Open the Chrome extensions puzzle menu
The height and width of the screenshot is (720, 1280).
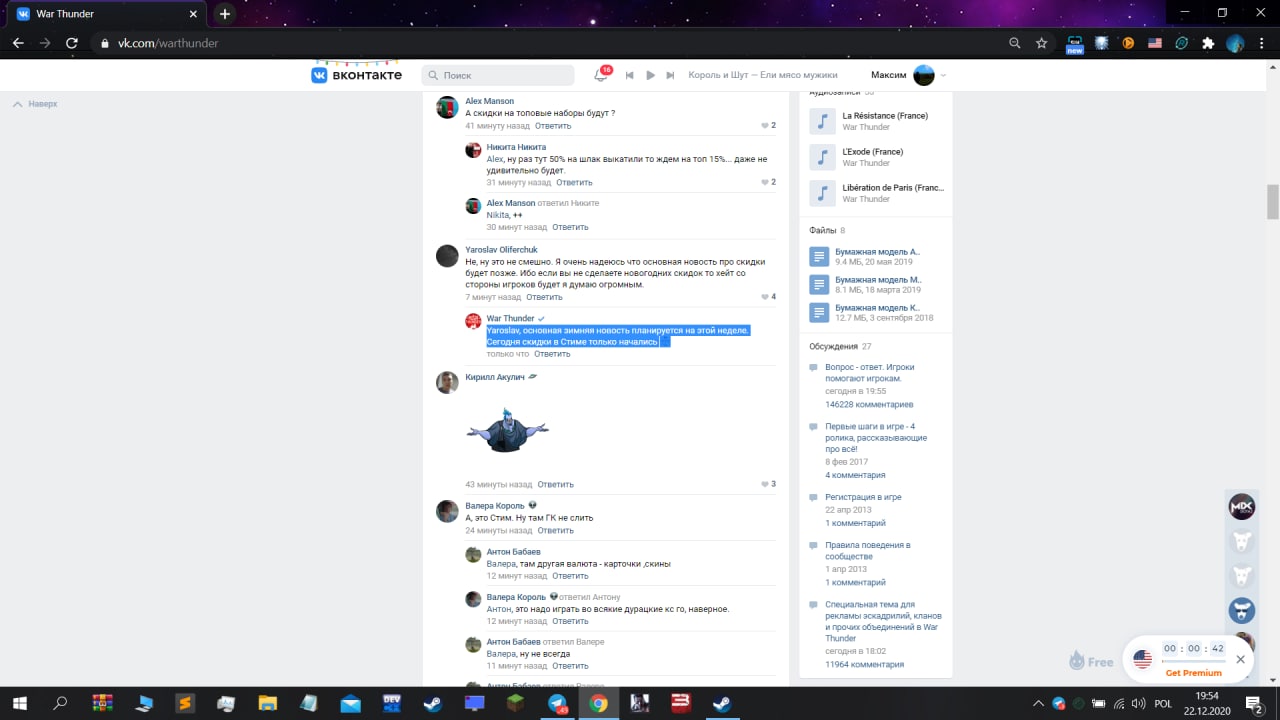tap(1208, 43)
